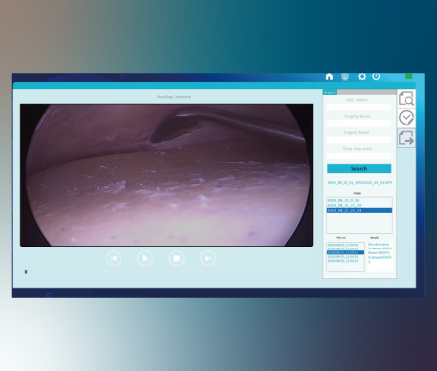Play the surgery video
This screenshot has width=437, height=371.
[145, 258]
